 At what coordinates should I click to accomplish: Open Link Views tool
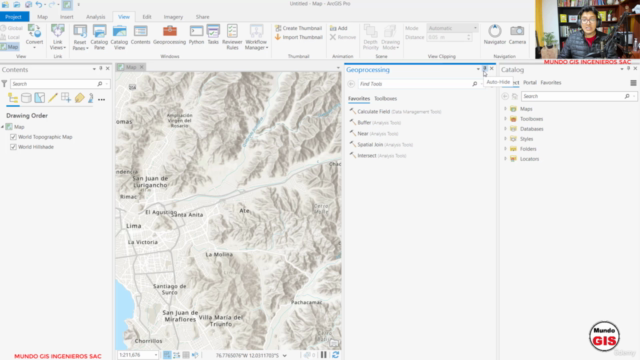pyautogui.click(x=58, y=37)
